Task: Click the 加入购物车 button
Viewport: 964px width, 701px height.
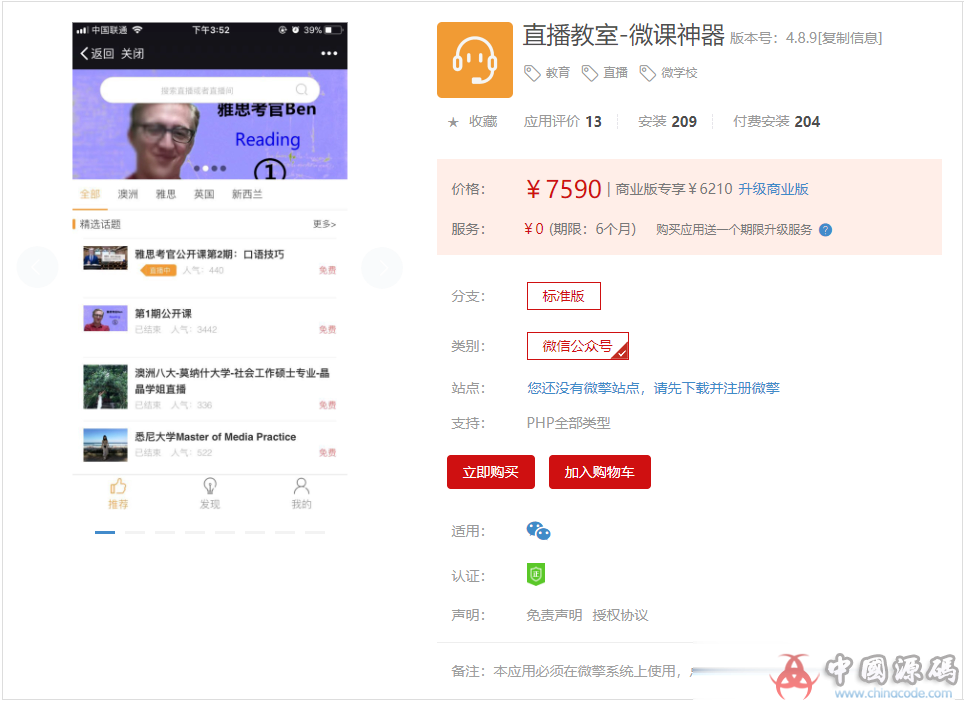Action: (599, 472)
